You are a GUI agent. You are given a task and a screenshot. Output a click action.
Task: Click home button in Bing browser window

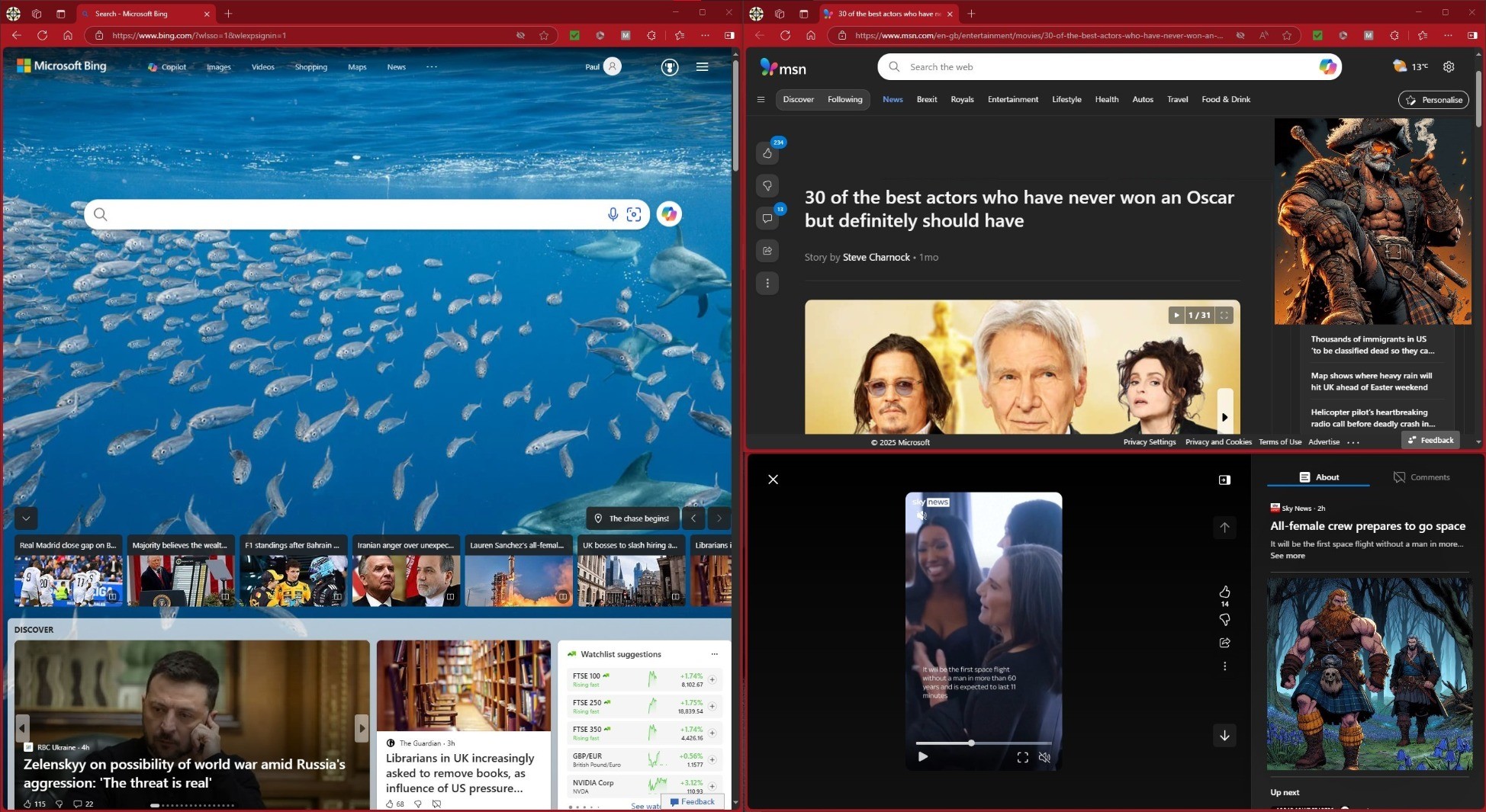pyautogui.click(x=68, y=35)
